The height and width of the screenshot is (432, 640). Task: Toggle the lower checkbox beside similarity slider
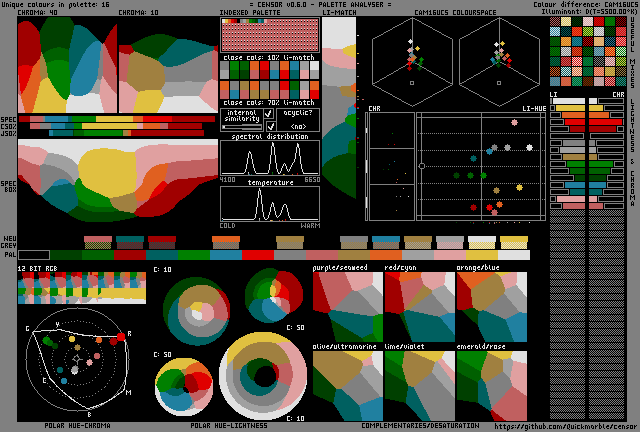269,126
